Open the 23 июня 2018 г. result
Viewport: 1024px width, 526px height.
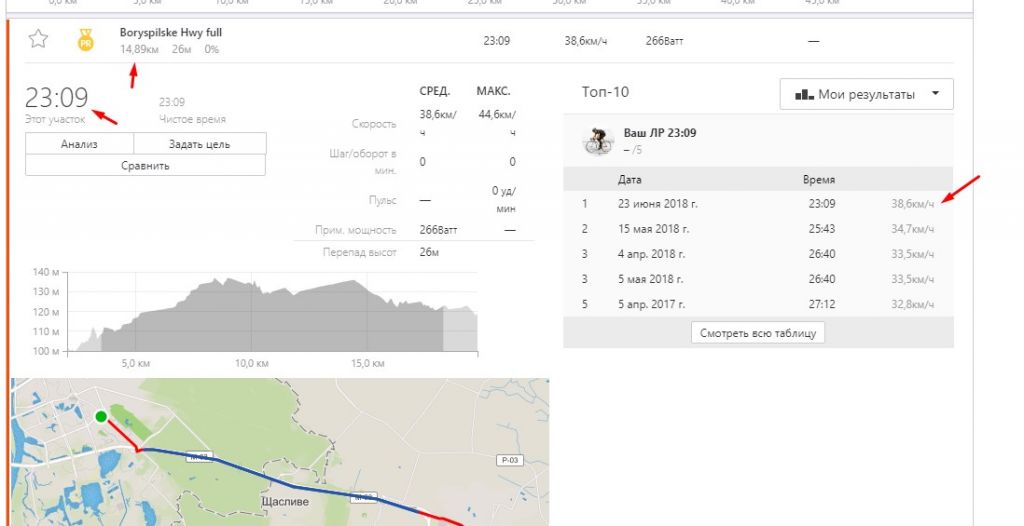coord(657,204)
